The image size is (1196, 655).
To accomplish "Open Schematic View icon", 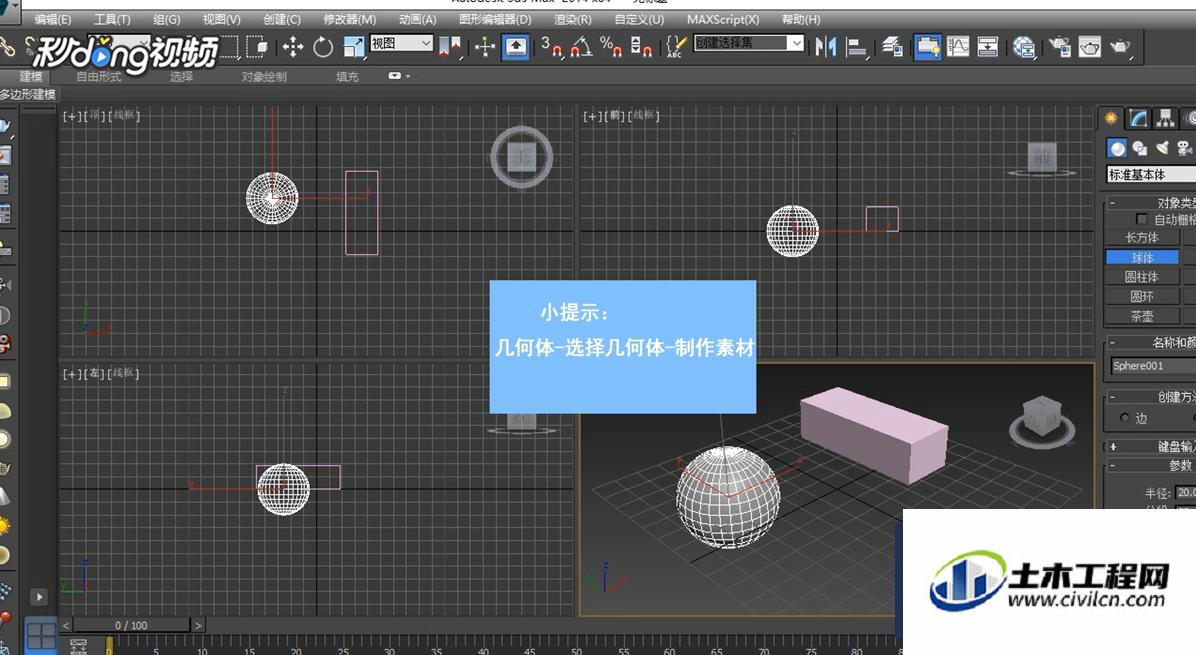I will pyautogui.click(x=988, y=47).
